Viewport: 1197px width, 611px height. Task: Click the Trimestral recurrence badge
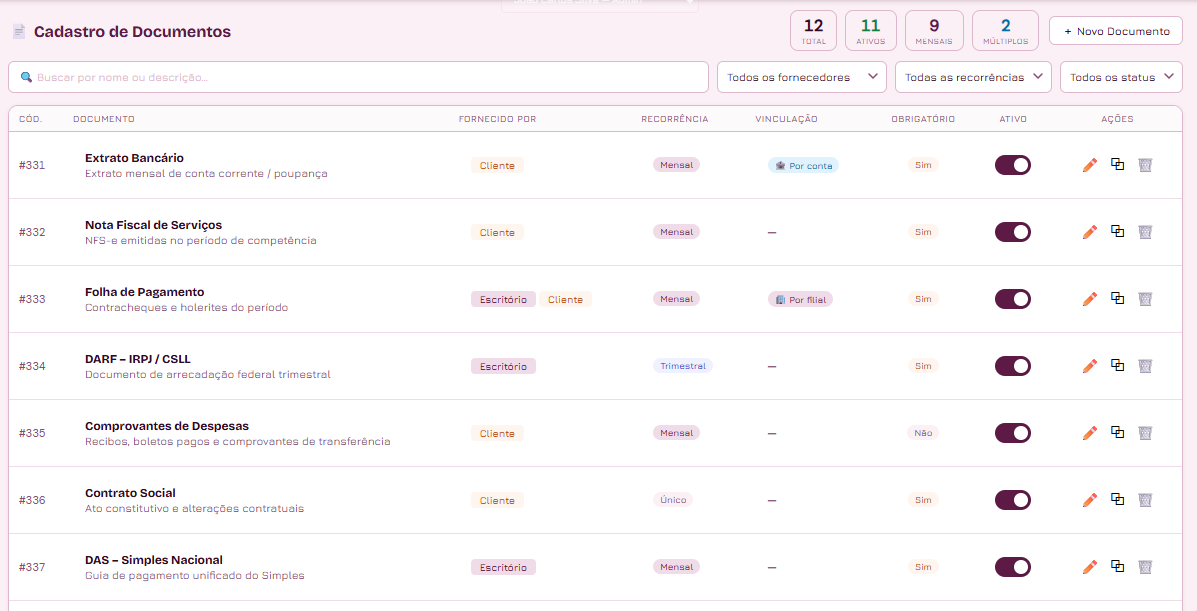[x=682, y=366]
